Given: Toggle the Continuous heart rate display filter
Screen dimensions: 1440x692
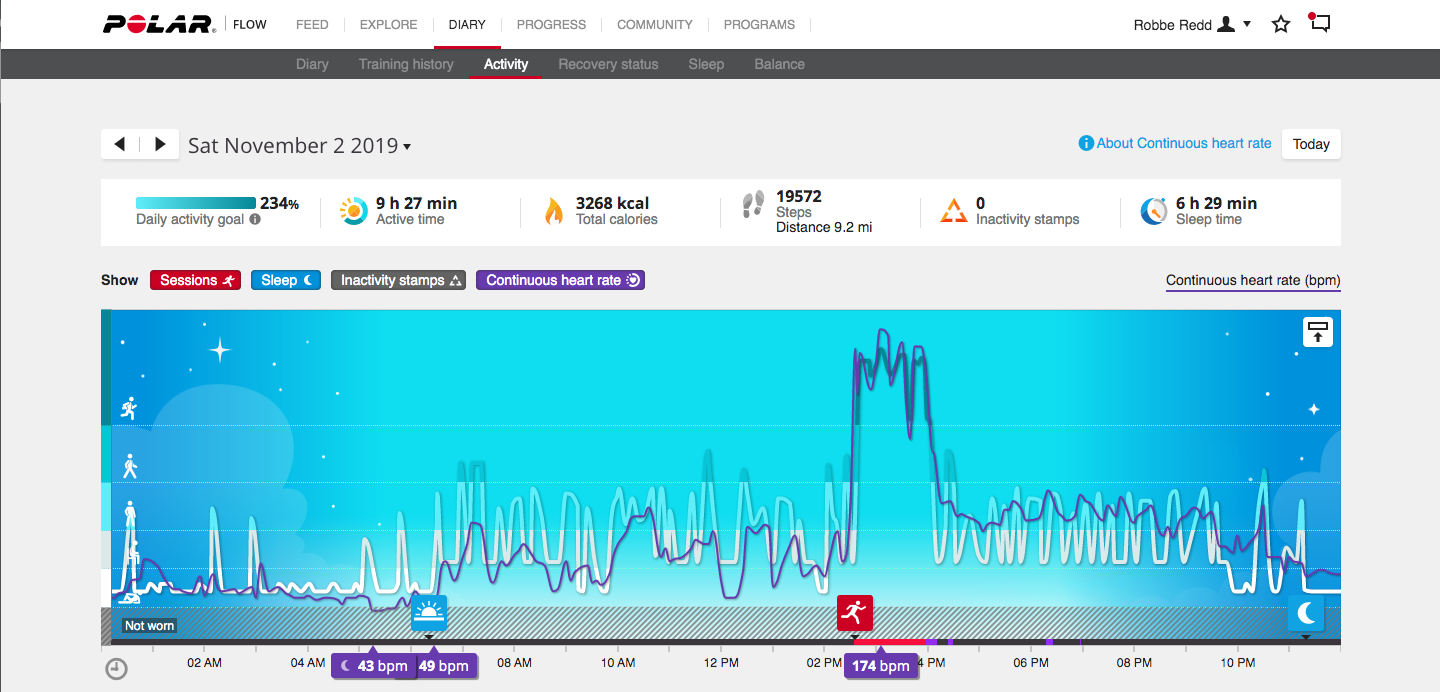Looking at the screenshot, I should (561, 280).
